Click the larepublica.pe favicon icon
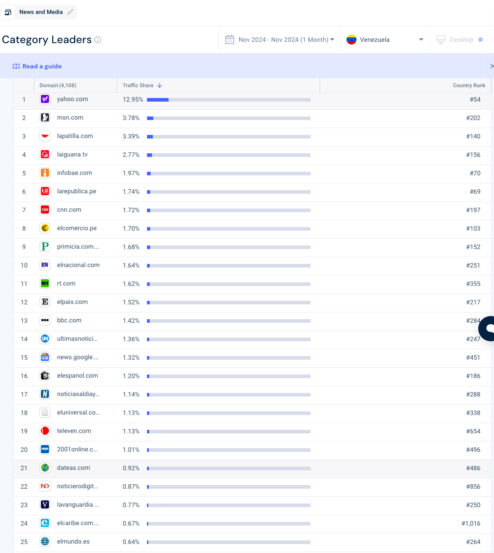 45,191
